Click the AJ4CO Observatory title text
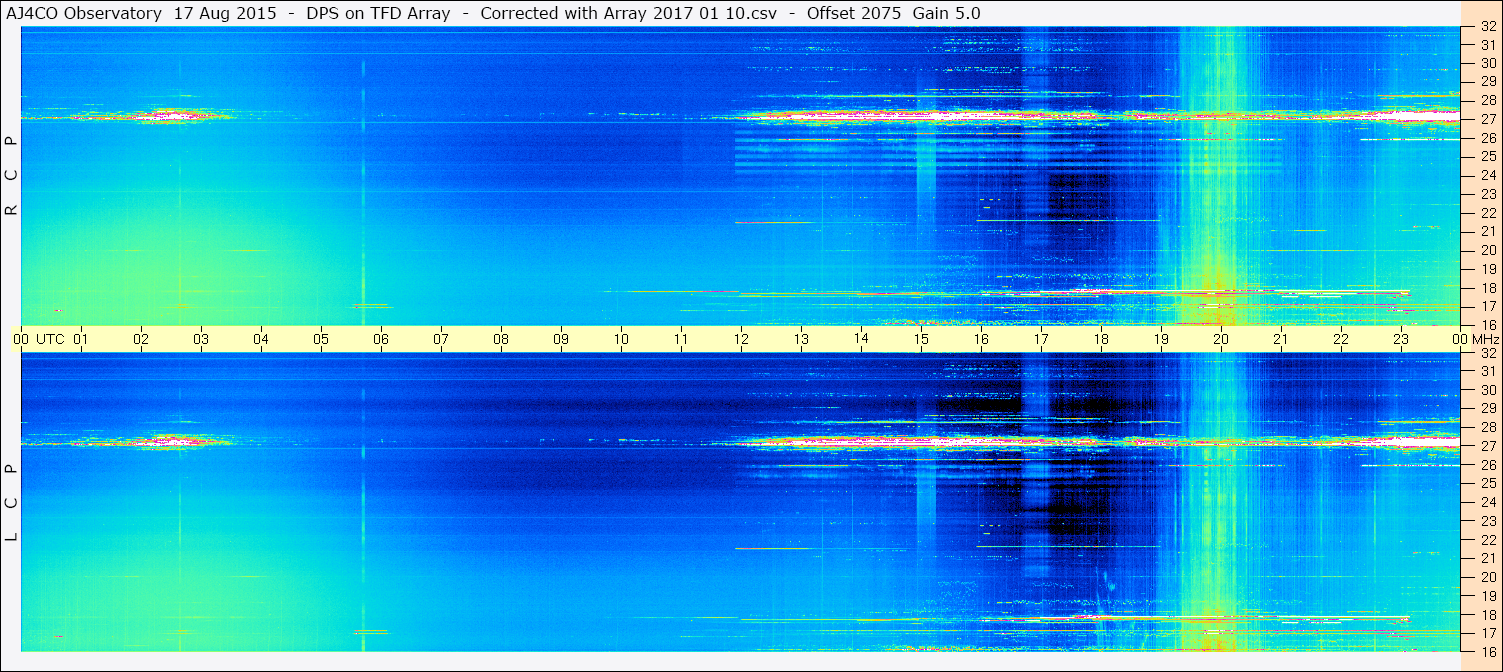 pyautogui.click(x=84, y=14)
